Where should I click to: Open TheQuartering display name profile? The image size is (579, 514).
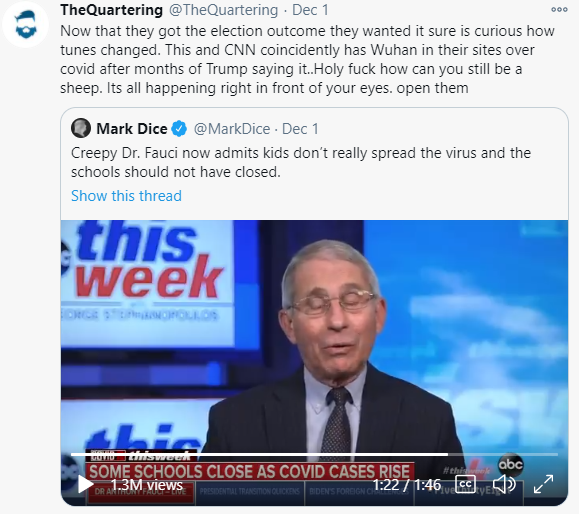tap(112, 10)
